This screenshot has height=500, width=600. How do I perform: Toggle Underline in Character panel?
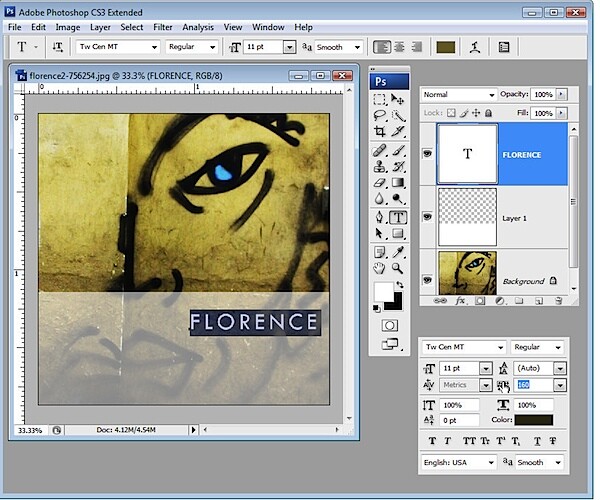click(537, 441)
